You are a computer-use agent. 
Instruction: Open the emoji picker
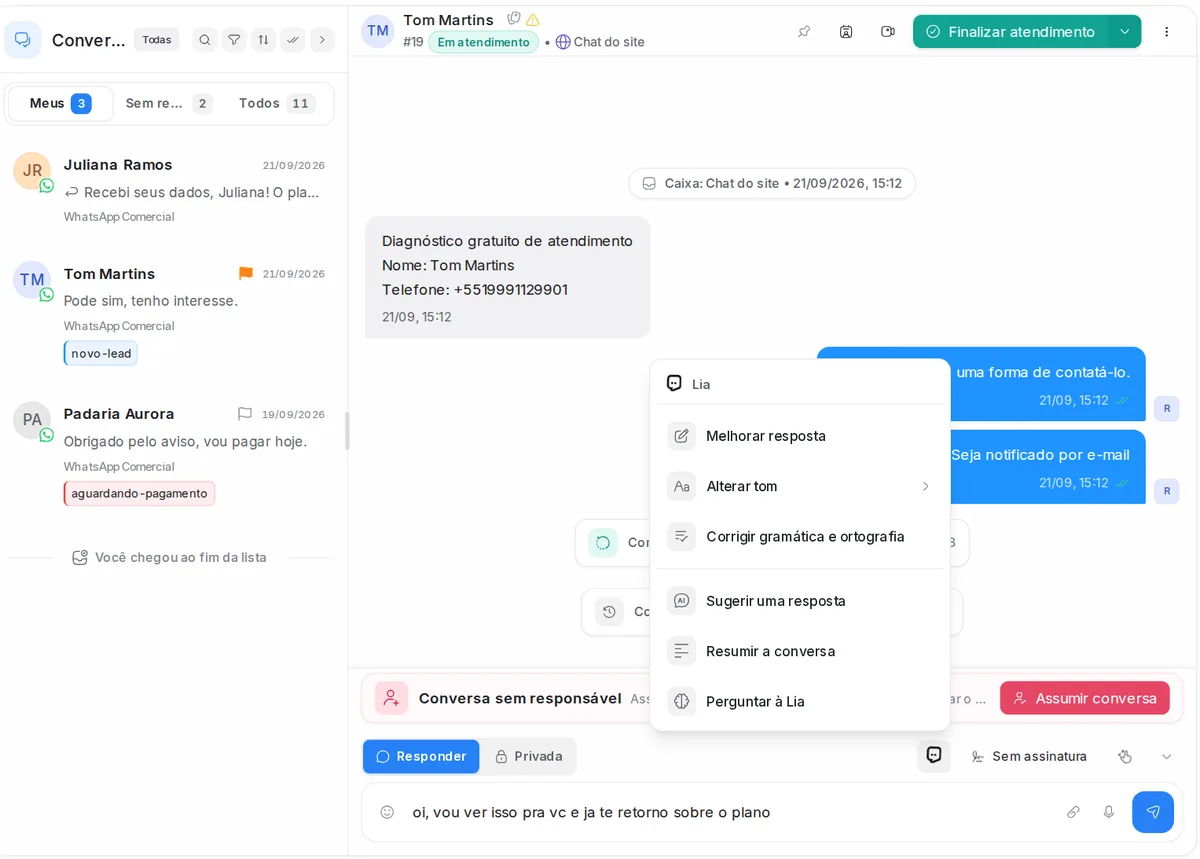click(387, 812)
